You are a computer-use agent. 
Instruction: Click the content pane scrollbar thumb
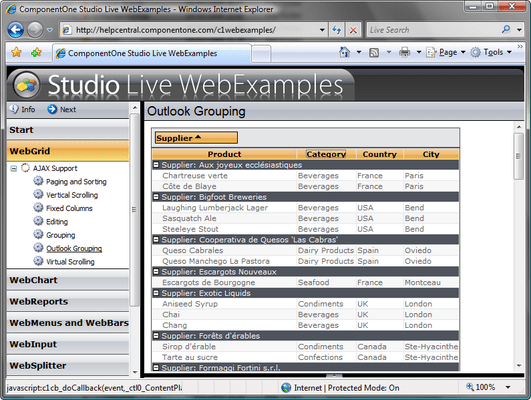518,156
